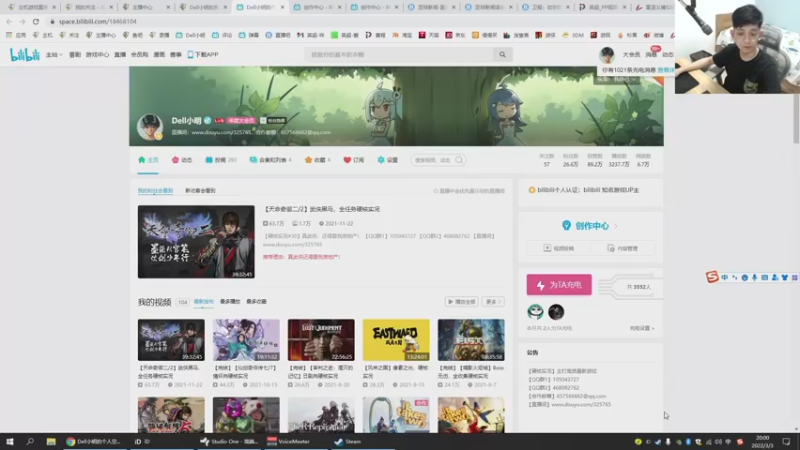The image size is (800, 450).
Task: Close the active Dell小明 browser tab
Action: point(282,7)
